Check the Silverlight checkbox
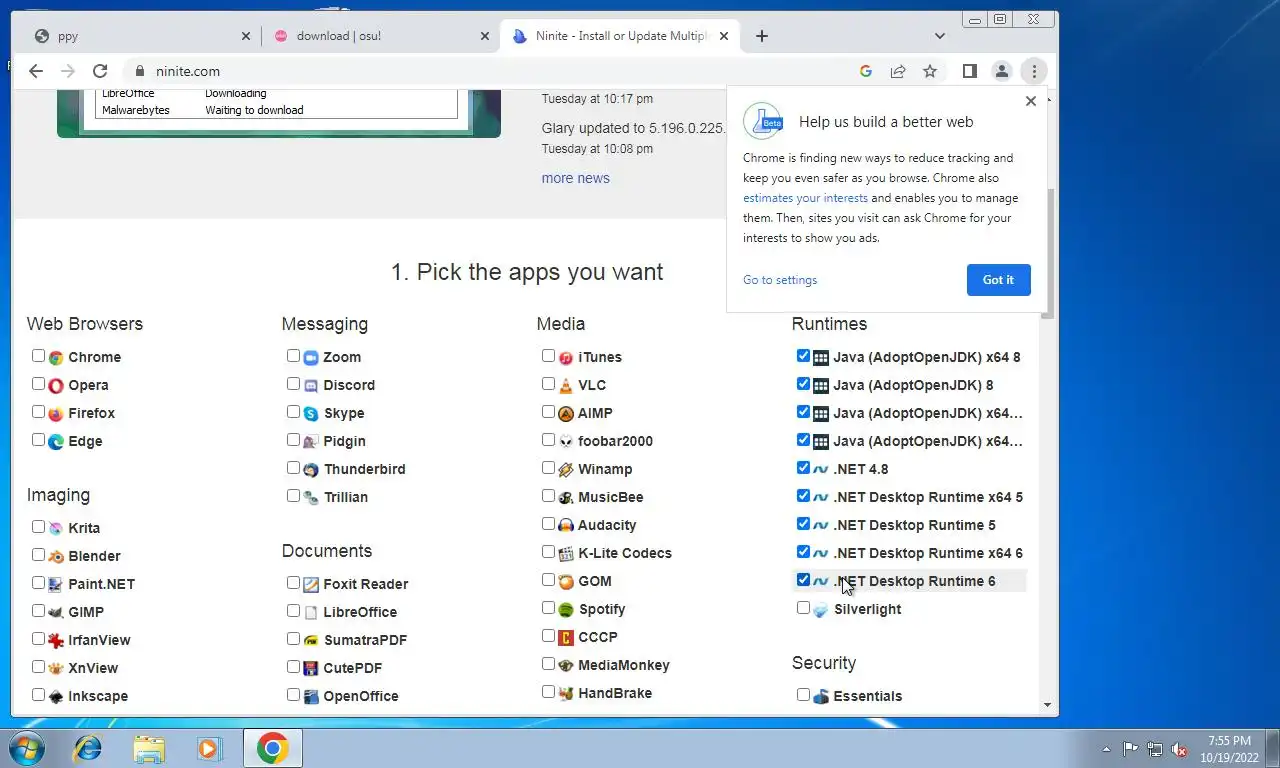Screen dimensions: 1280x768 (x=803, y=608)
